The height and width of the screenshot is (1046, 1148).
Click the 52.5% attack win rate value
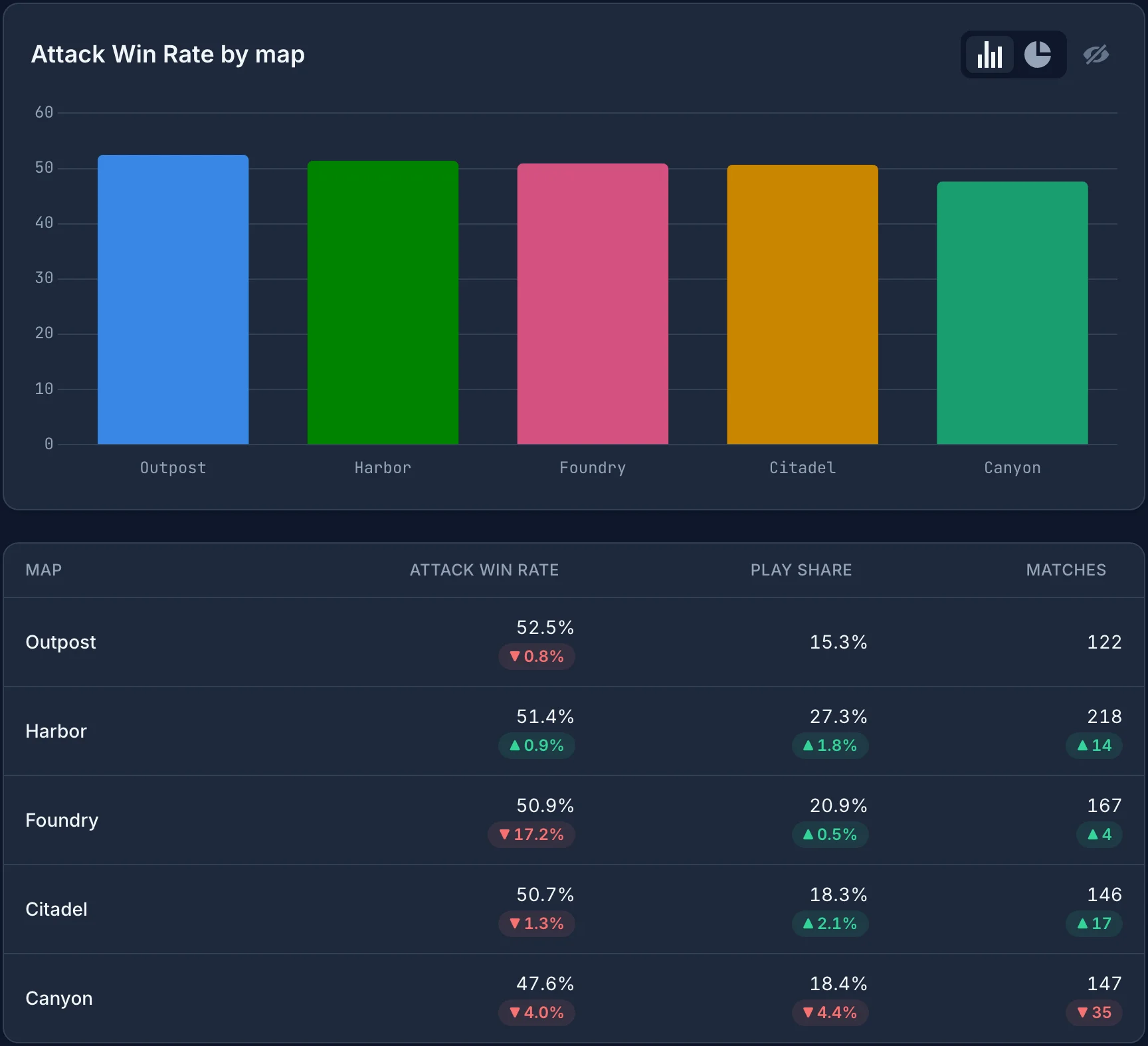tap(545, 627)
